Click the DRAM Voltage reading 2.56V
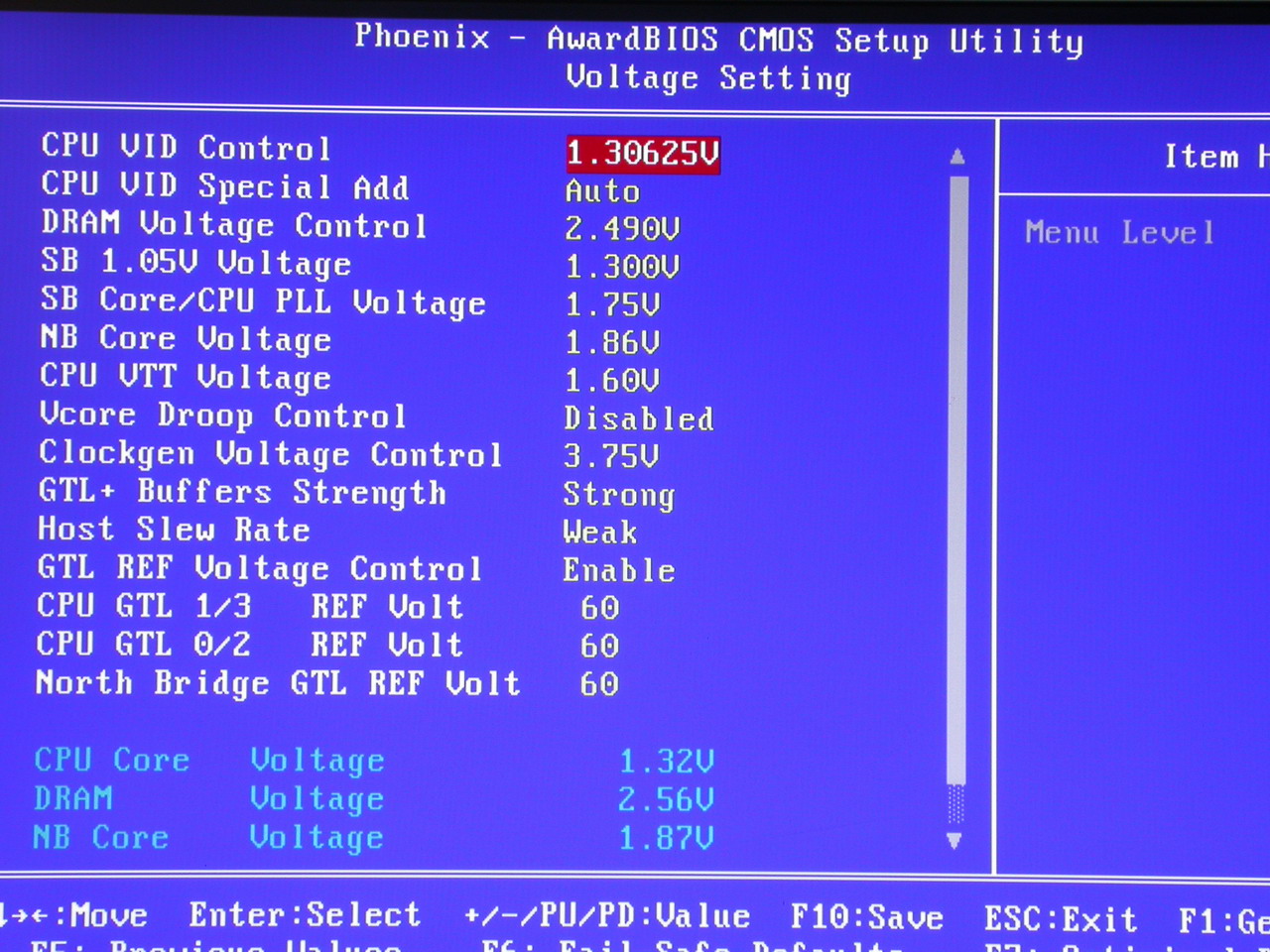Screen dimensions: 1270x952 (x=667, y=799)
